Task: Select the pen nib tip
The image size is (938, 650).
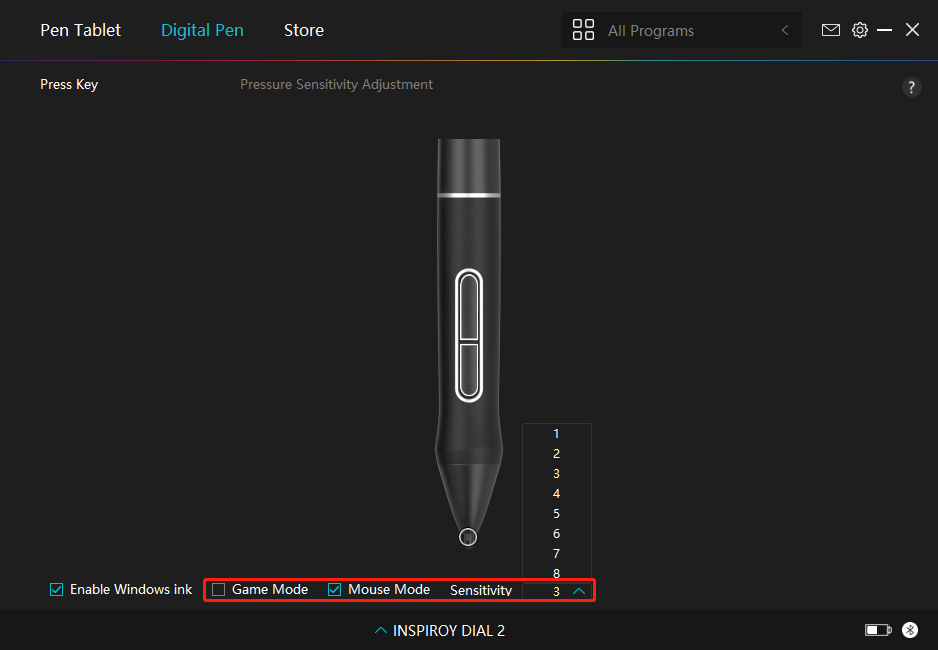Action: pos(468,537)
